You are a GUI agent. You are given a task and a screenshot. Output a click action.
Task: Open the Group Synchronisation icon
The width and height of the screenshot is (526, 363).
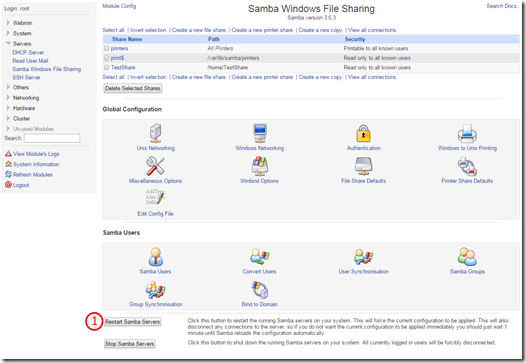point(155,290)
